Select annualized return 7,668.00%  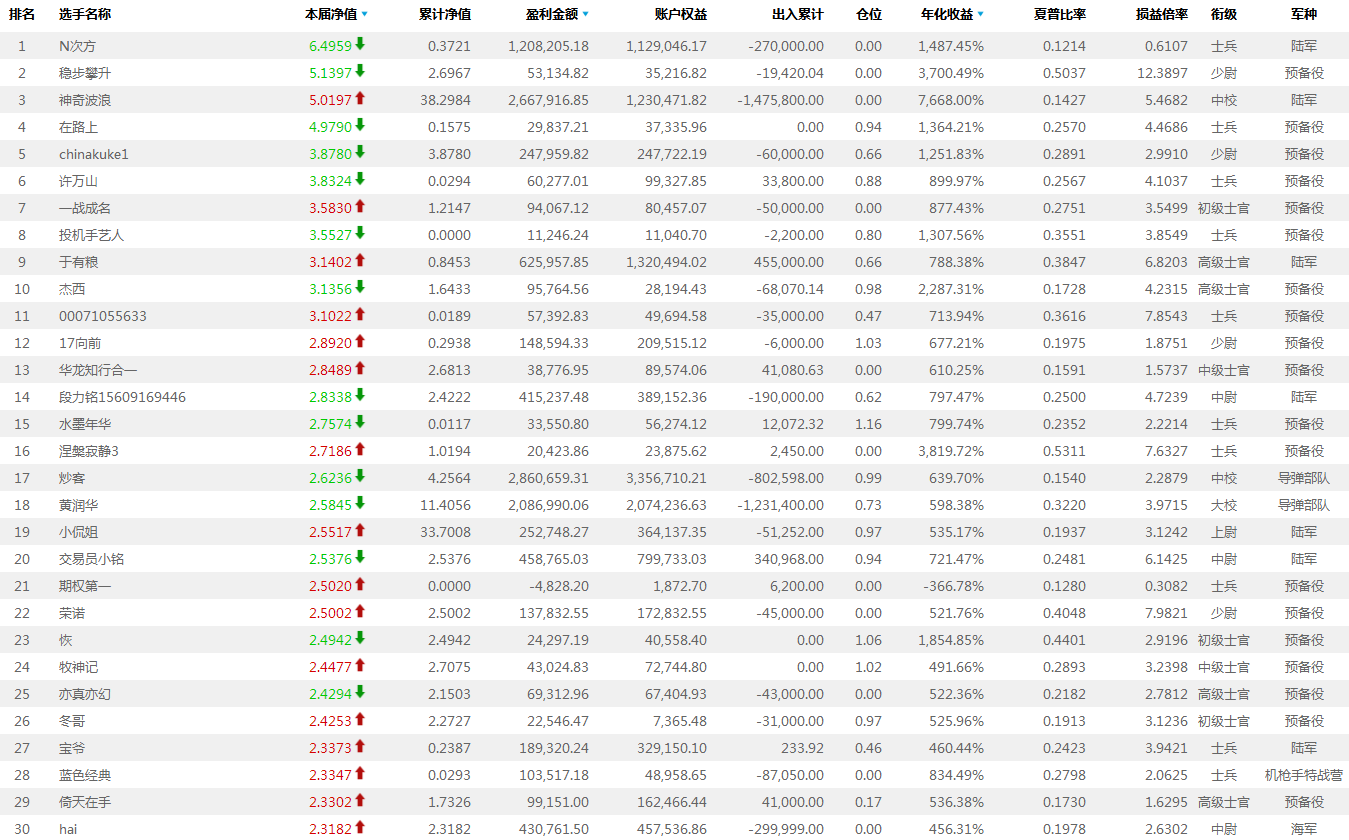pyautogui.click(x=951, y=100)
